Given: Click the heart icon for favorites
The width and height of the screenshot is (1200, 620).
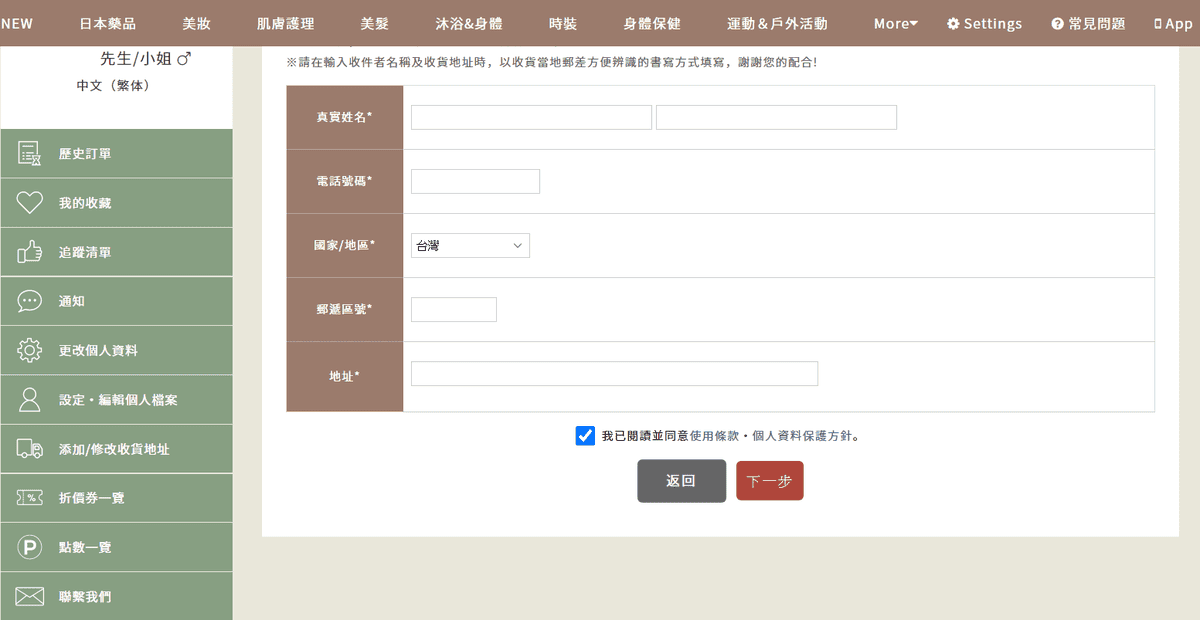Looking at the screenshot, I should pyautogui.click(x=29, y=203).
